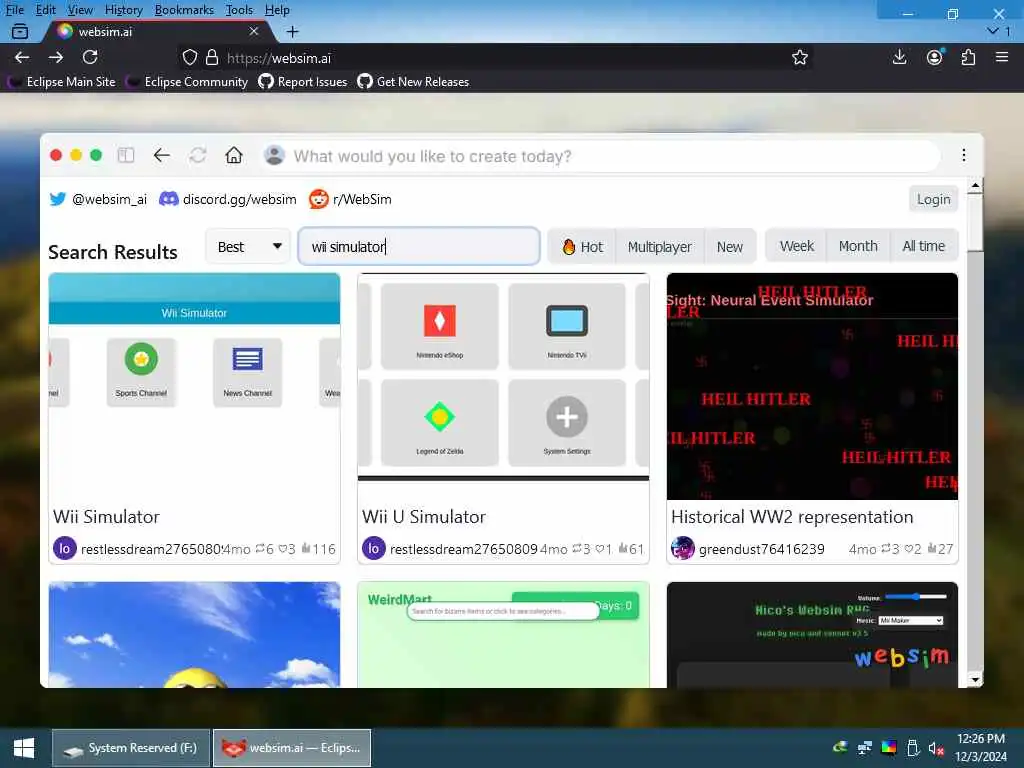This screenshot has width=1024, height=768.
Task: Click the WebSim page scrollbar down arrow
Action: pos(975,680)
